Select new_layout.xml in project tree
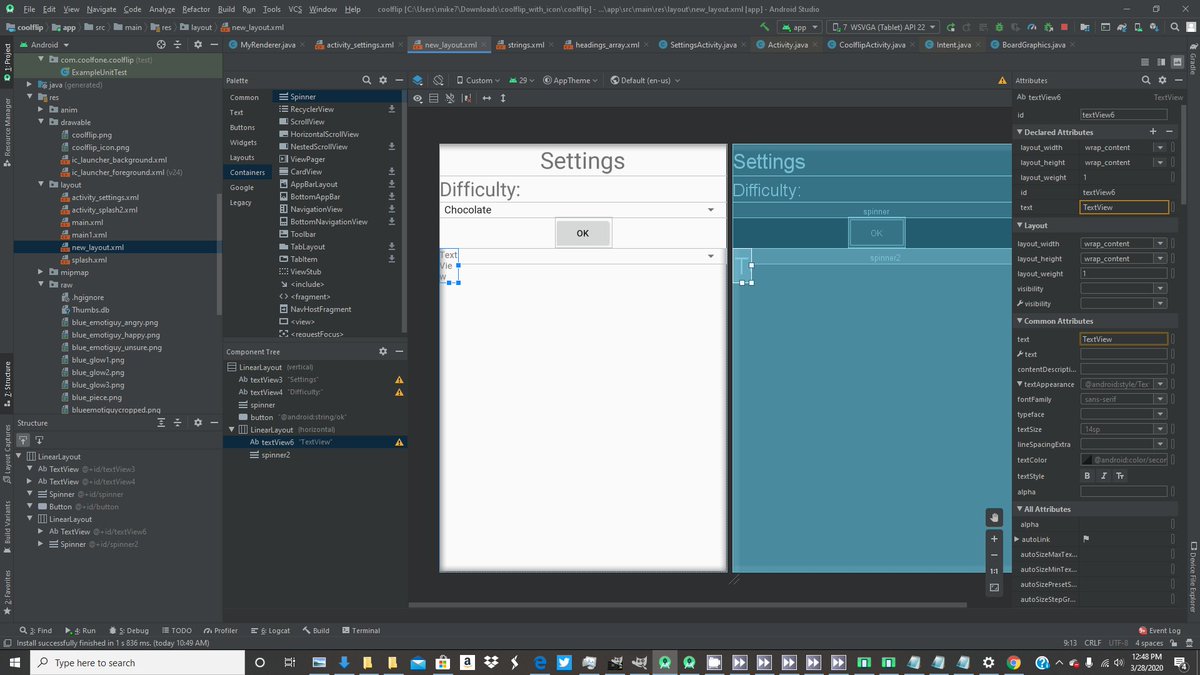 tap(98, 247)
